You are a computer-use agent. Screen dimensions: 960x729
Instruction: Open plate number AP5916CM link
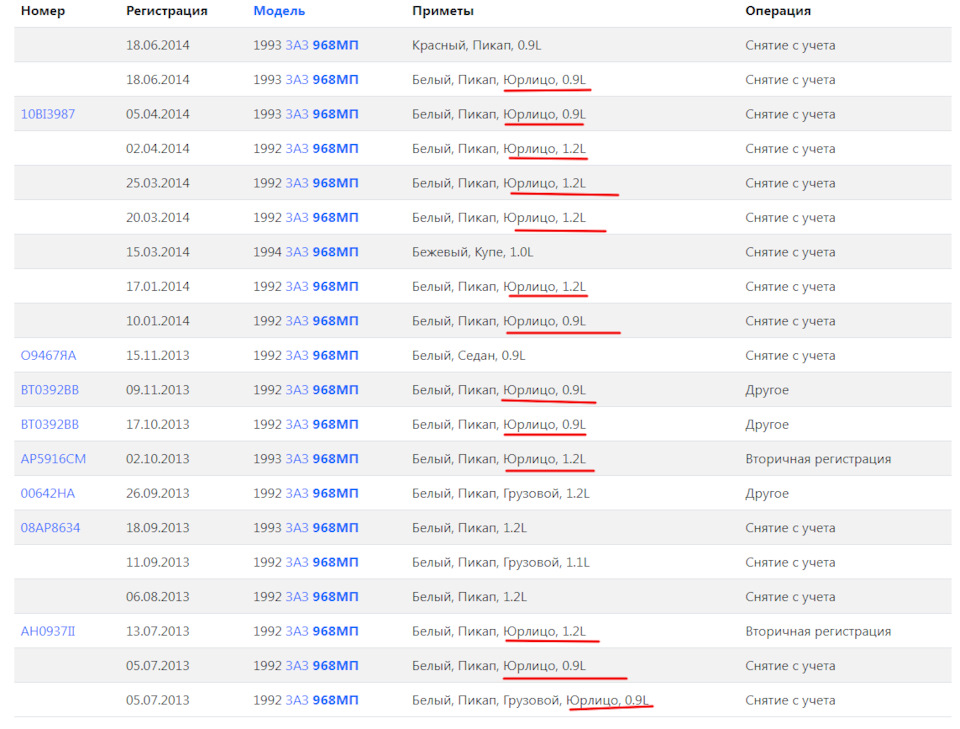point(53,459)
